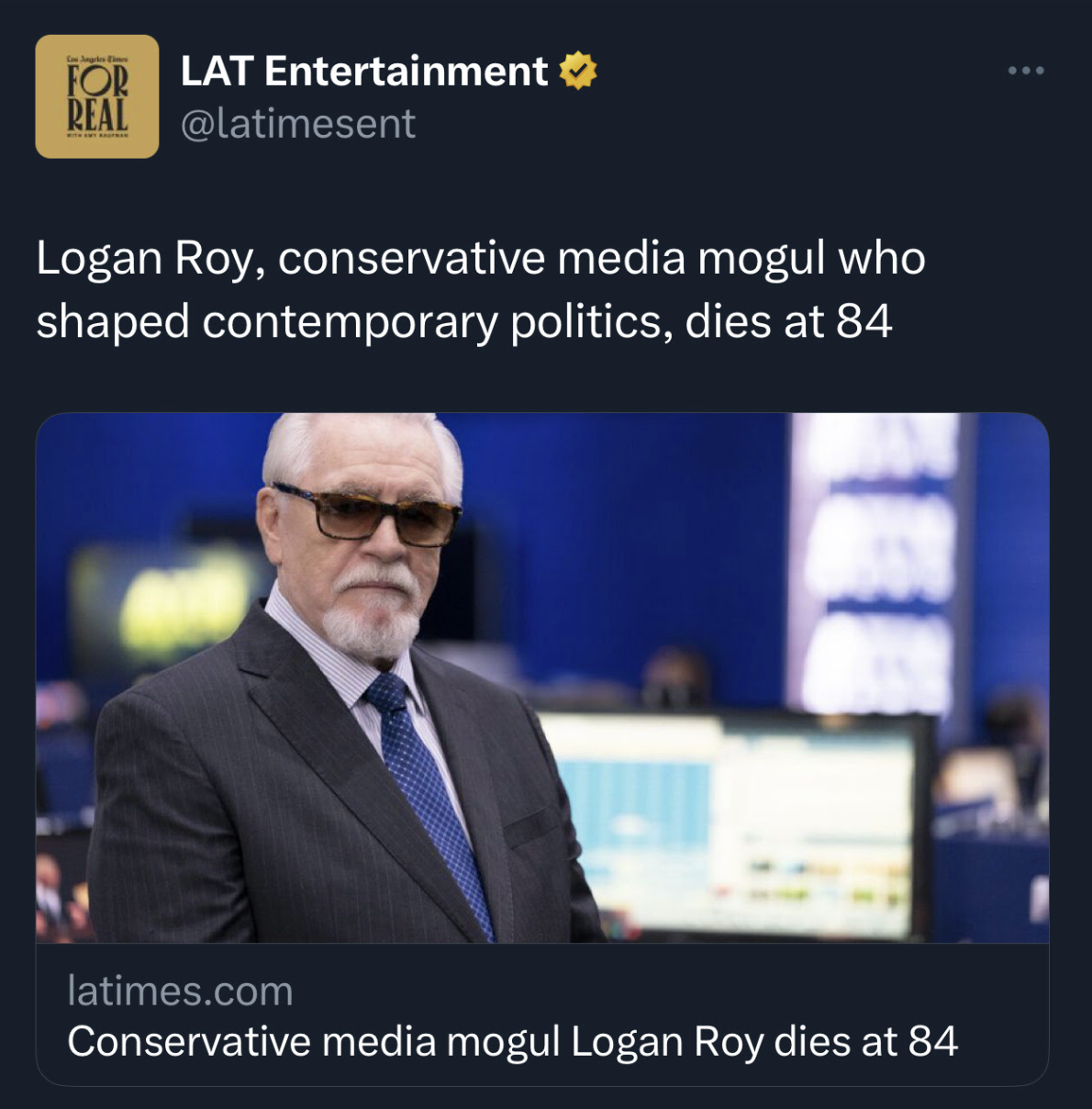Click the word "Entertainment" in the account name

(x=406, y=71)
